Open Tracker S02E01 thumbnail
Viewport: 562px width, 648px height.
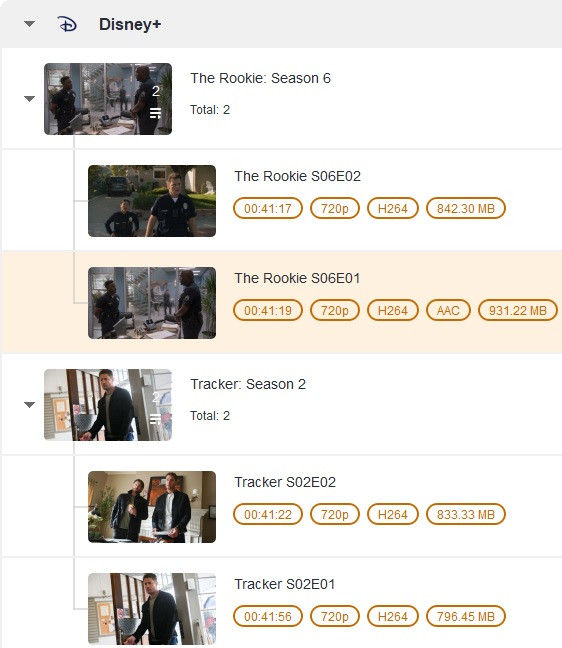[x=152, y=609]
